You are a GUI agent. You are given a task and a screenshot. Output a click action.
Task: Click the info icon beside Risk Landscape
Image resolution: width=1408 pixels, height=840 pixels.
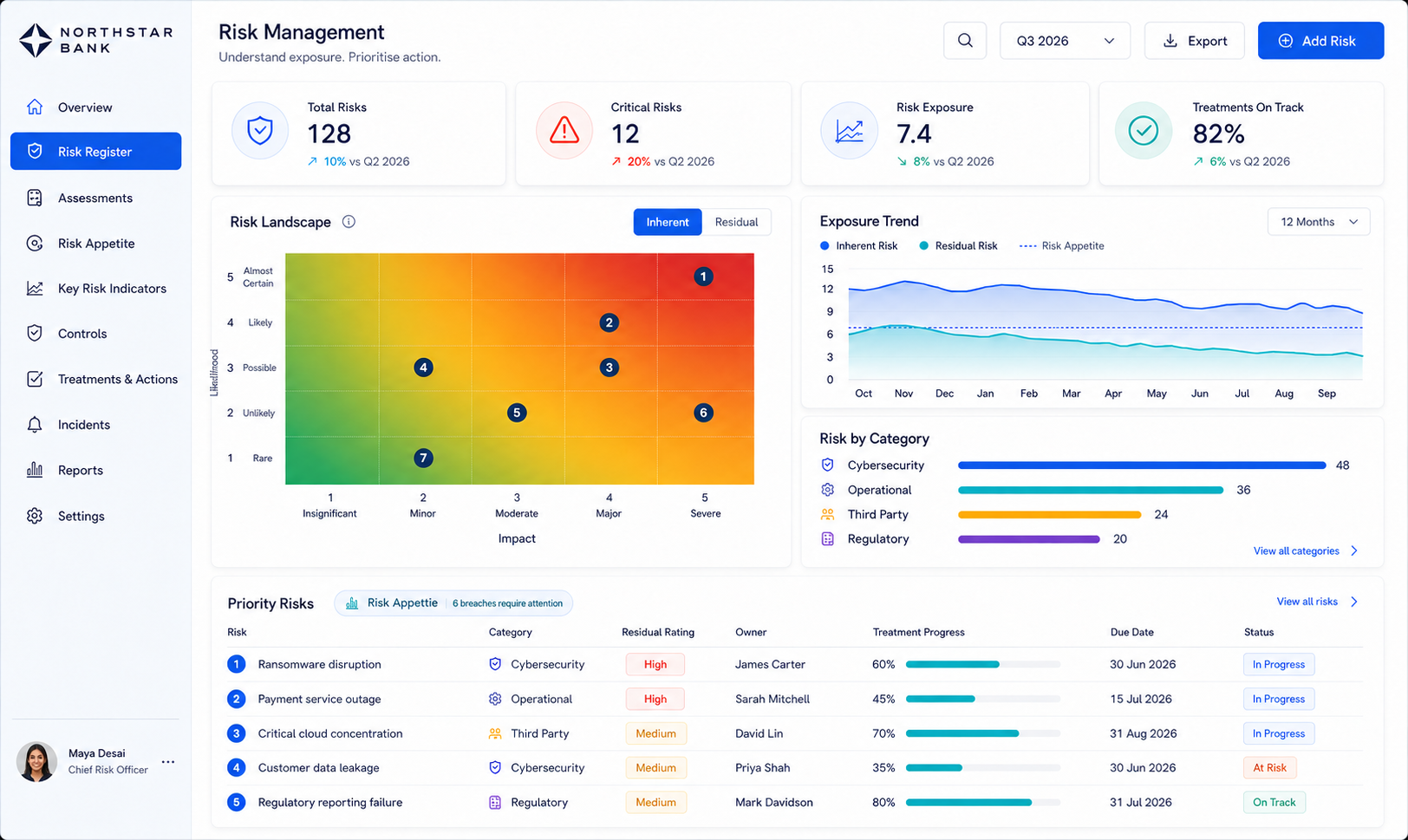pos(349,222)
